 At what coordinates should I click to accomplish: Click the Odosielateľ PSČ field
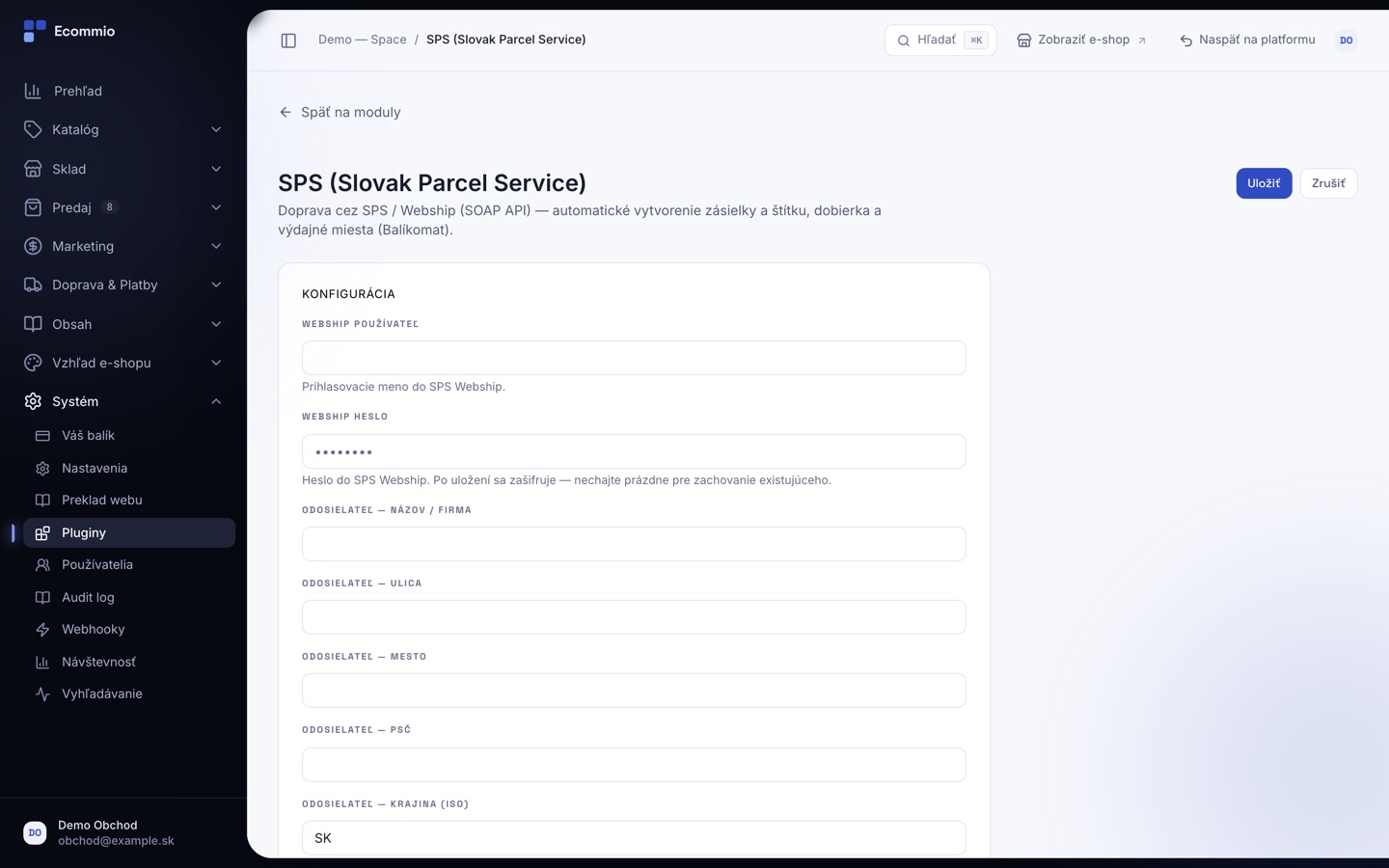click(634, 765)
